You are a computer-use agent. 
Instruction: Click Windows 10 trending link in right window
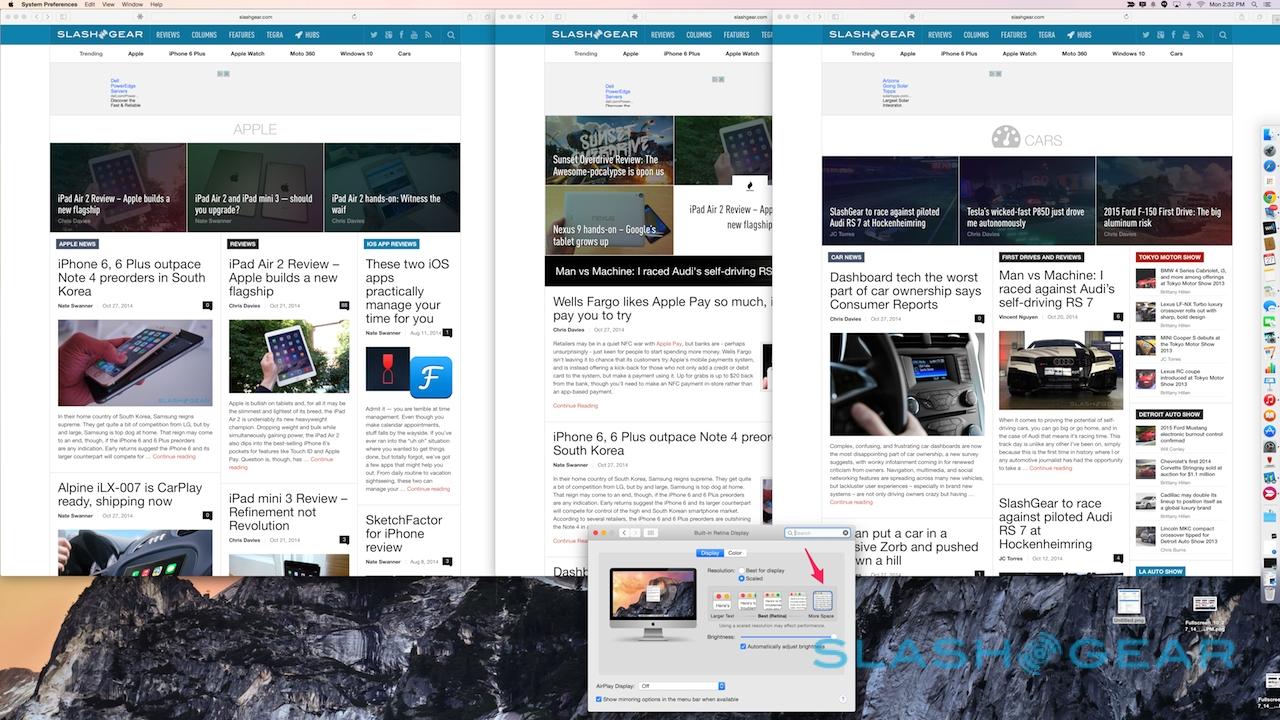click(1128, 54)
